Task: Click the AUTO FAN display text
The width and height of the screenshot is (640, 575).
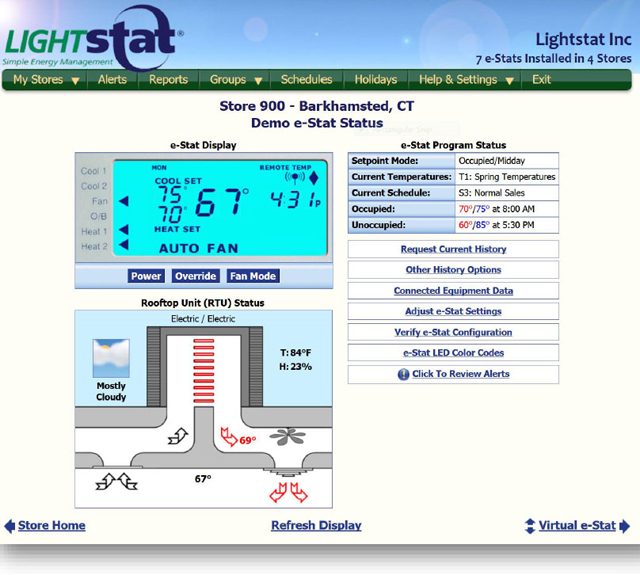Action: [x=198, y=249]
